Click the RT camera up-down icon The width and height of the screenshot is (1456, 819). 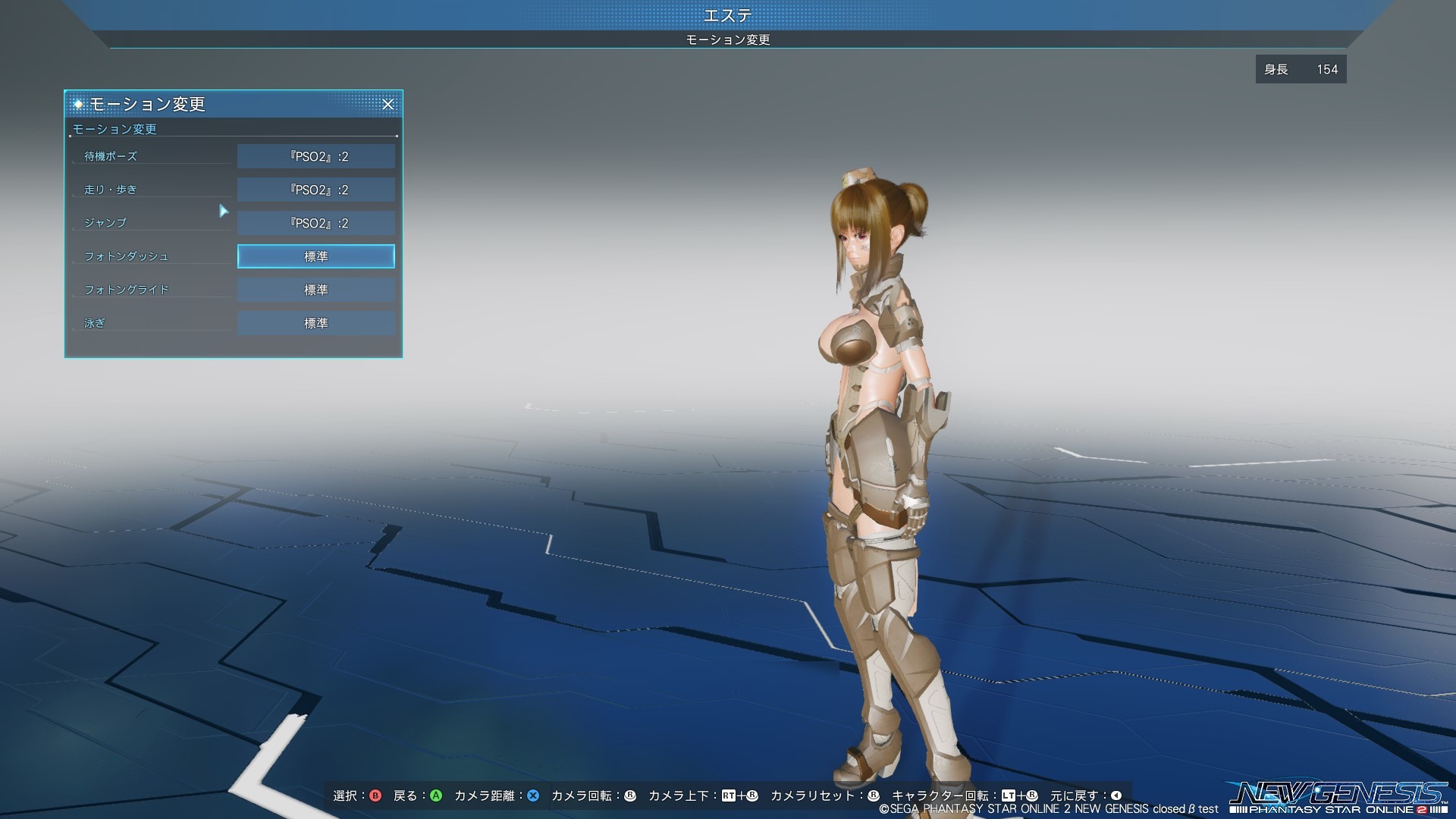coord(729,795)
